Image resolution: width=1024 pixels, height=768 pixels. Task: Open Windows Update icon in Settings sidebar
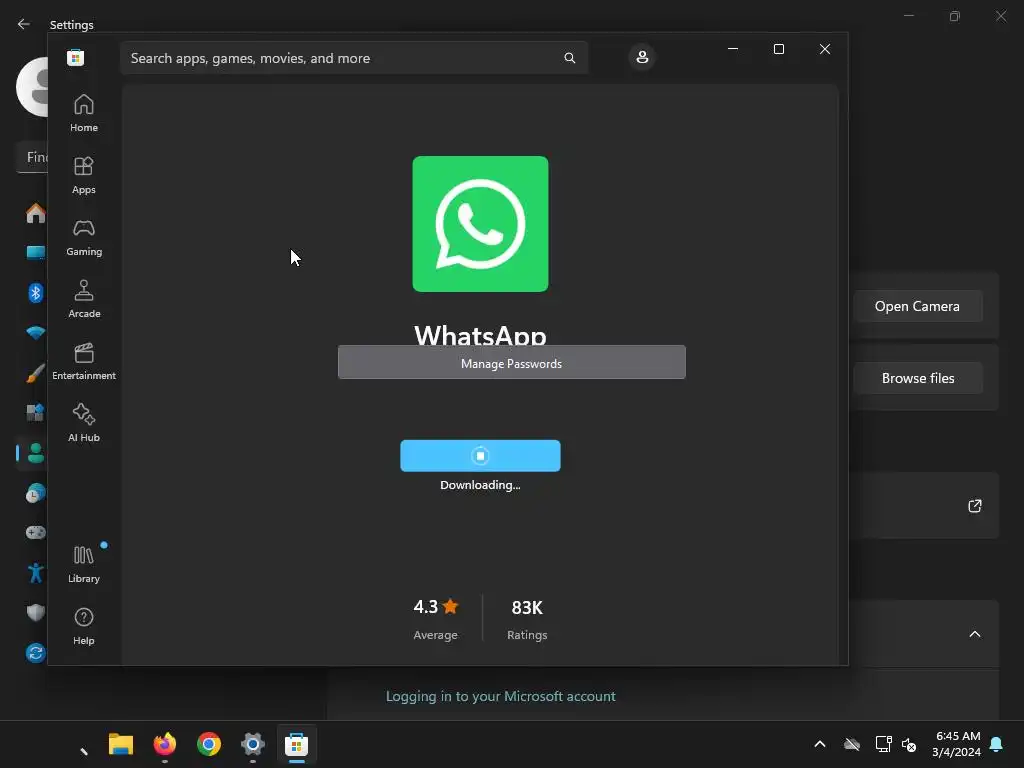coord(35,652)
